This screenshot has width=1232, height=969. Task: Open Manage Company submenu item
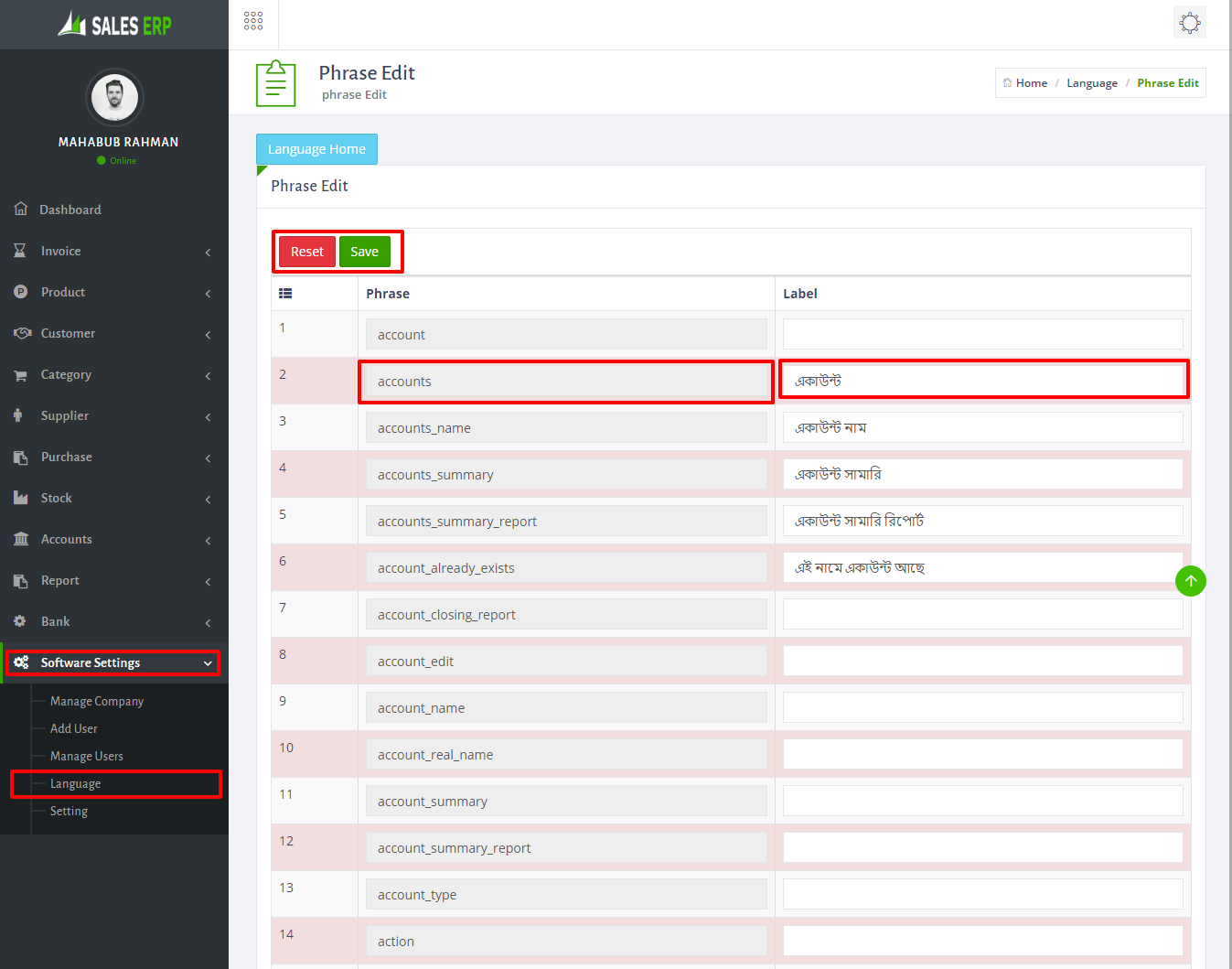click(x=97, y=701)
